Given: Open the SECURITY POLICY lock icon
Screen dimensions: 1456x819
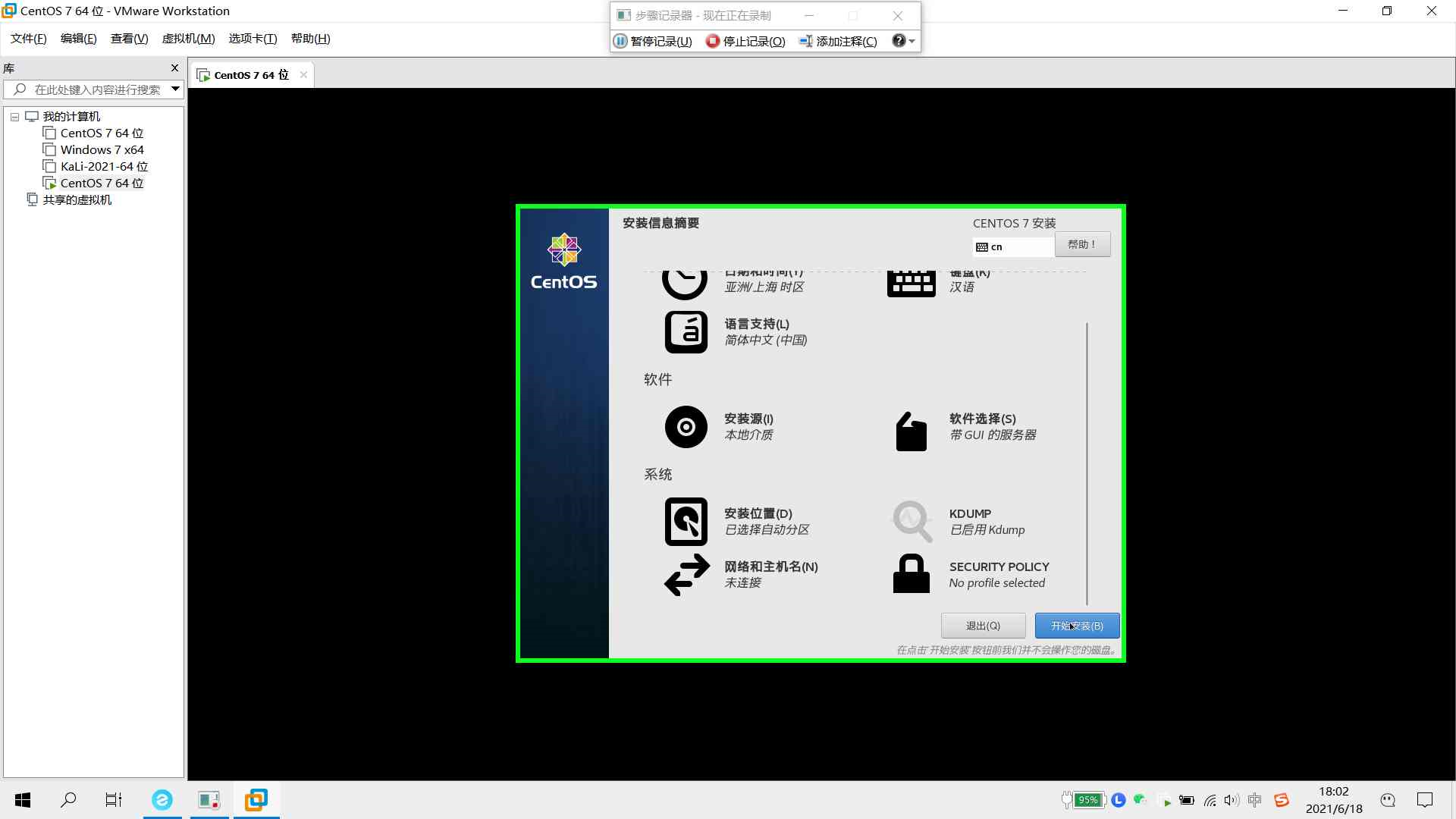Looking at the screenshot, I should [912, 573].
